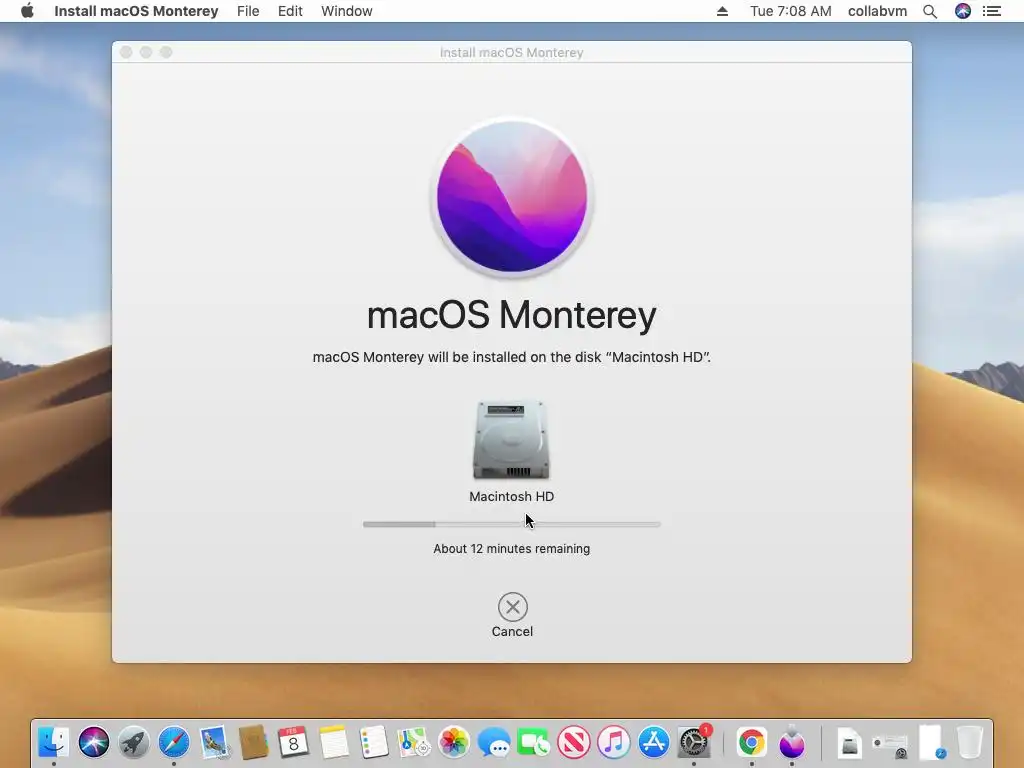Click the clock showing Tue 7:08 AM
Screen dimensions: 1024x768
(x=791, y=11)
